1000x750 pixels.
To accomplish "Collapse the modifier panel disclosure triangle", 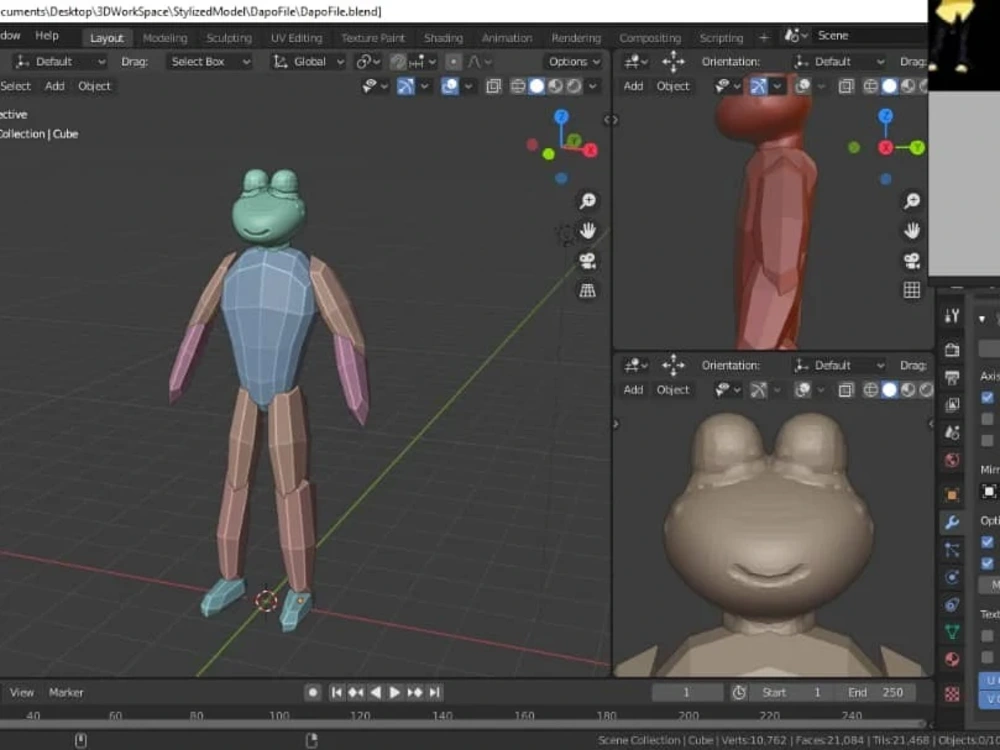I will coord(982,318).
